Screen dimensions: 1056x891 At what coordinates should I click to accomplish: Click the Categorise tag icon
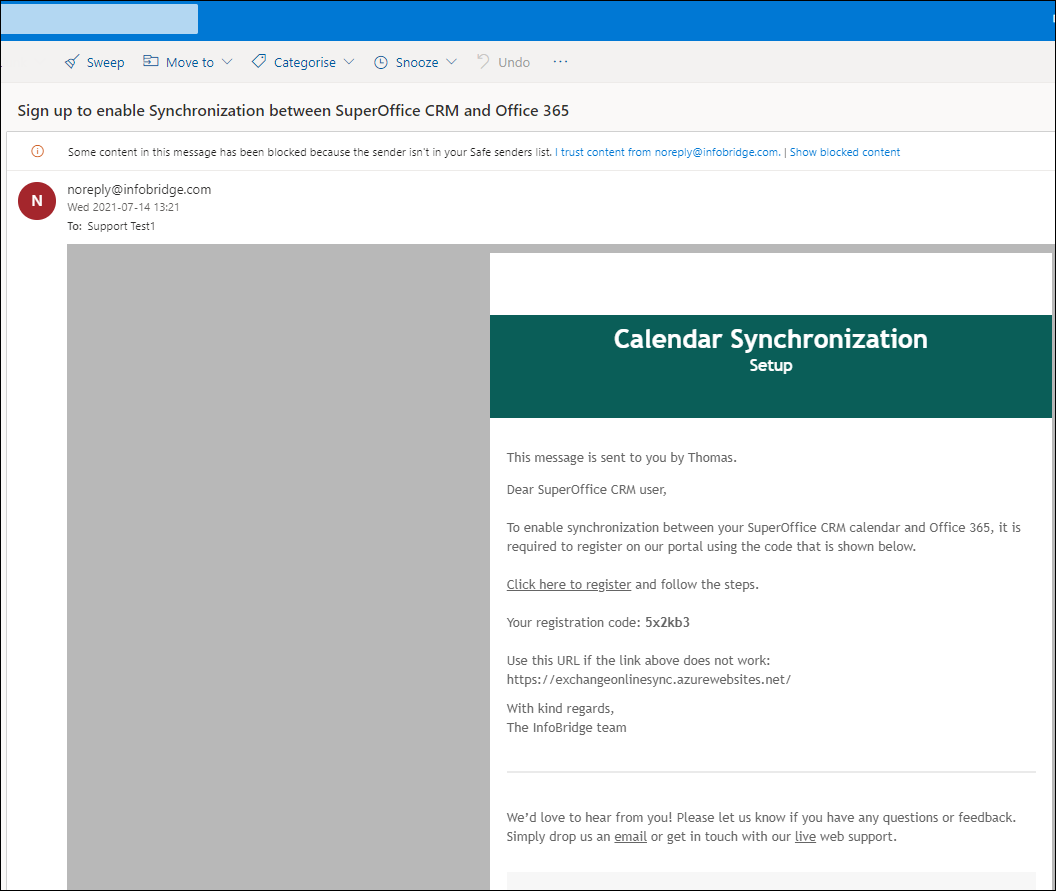(259, 62)
